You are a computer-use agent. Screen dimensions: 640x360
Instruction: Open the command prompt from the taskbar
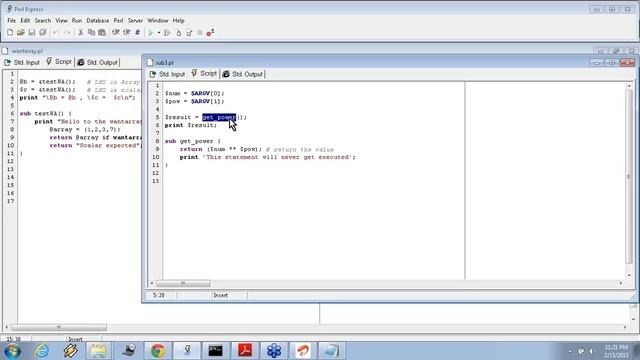pyautogui.click(x=216, y=351)
